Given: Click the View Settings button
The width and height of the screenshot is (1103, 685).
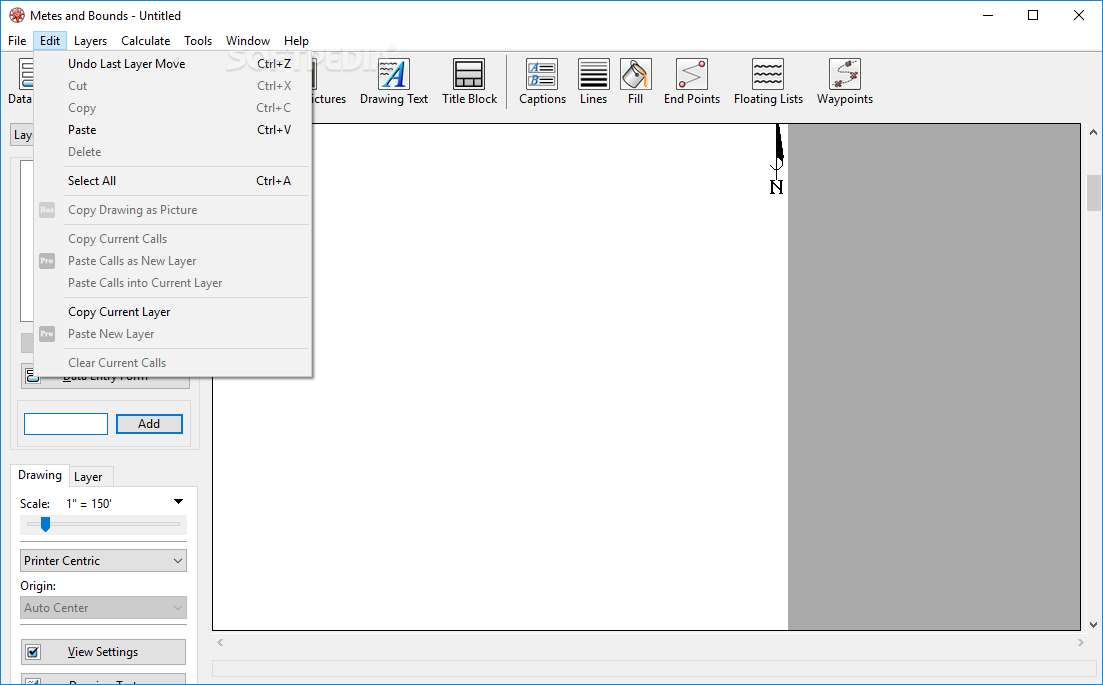Looking at the screenshot, I should (x=103, y=652).
